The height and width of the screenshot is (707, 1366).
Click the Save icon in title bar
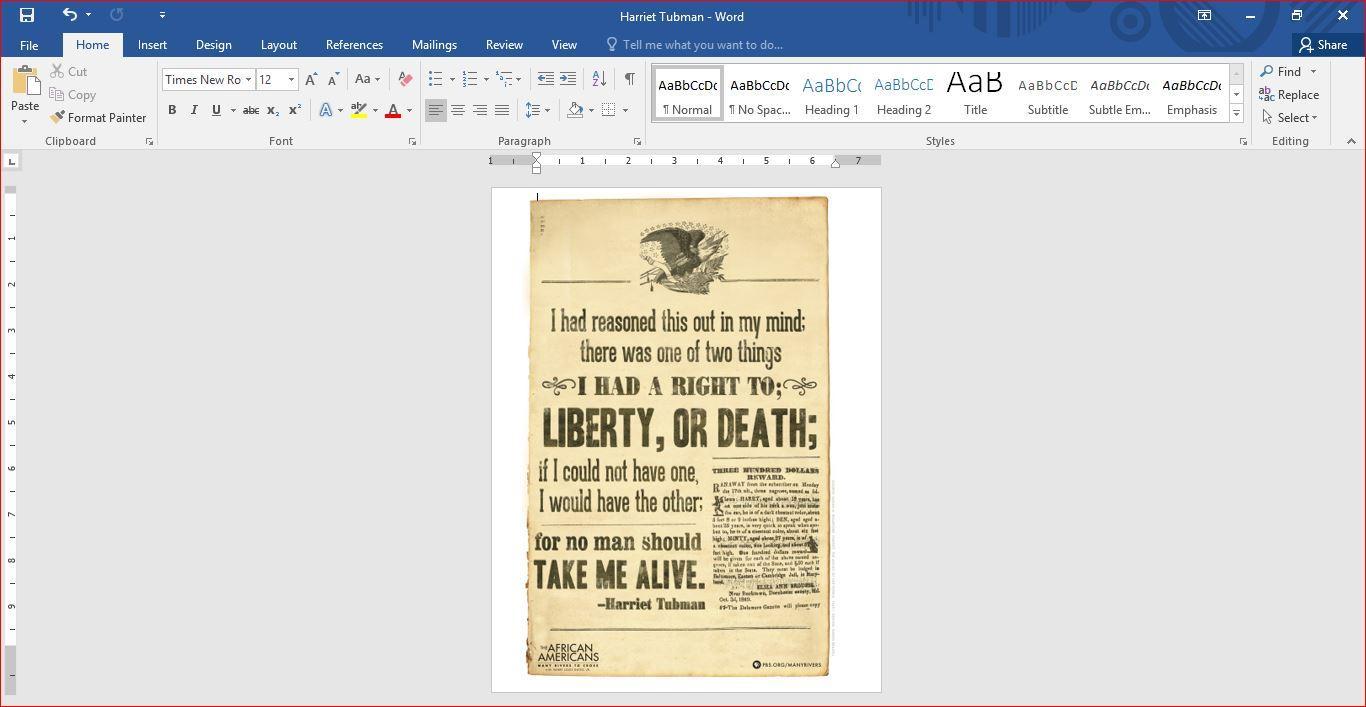point(27,15)
